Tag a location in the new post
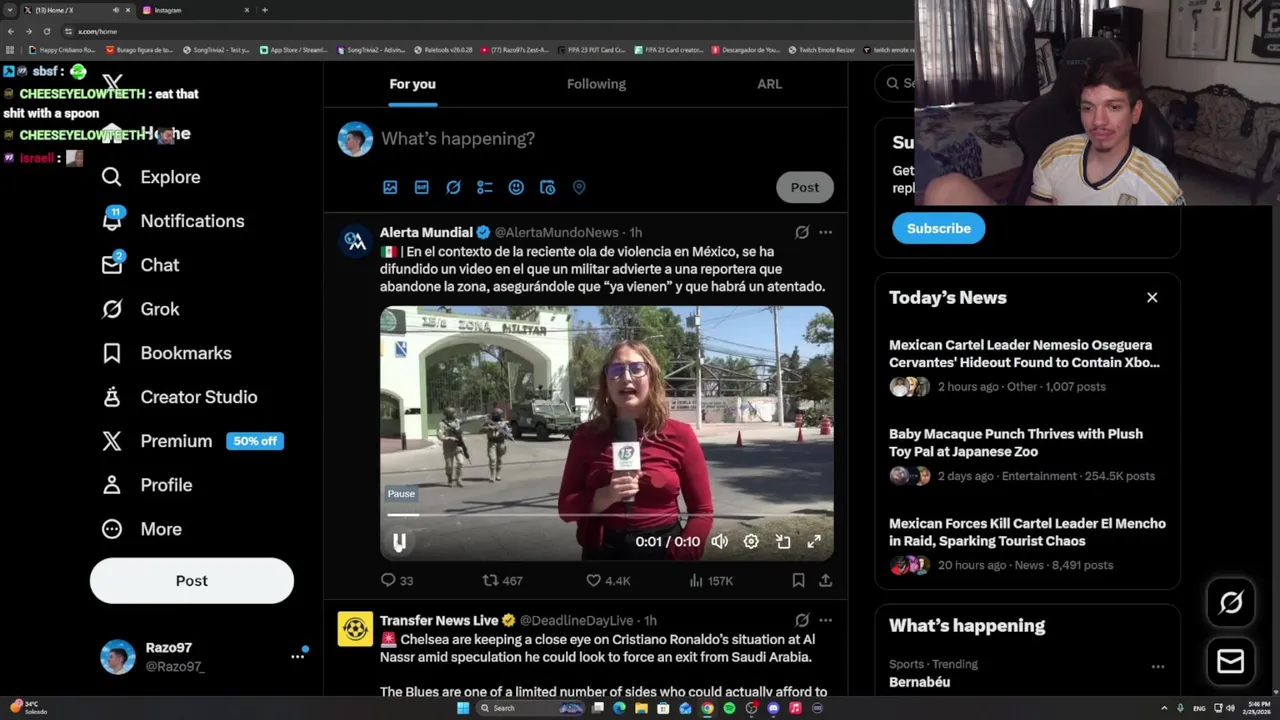The height and width of the screenshot is (720, 1280). click(579, 187)
